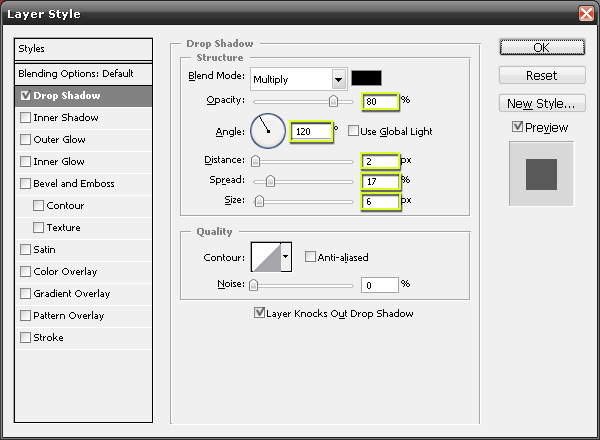Close the Layer Style dialog
This screenshot has width=600, height=440.
pyautogui.click(x=586, y=14)
